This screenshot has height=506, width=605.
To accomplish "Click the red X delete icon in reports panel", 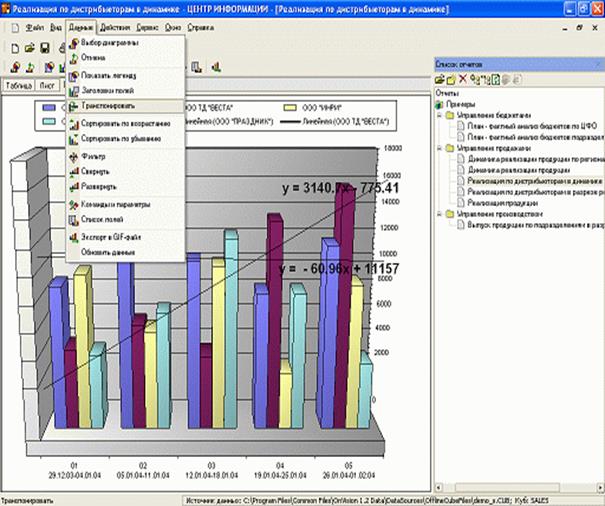I will (x=463, y=78).
